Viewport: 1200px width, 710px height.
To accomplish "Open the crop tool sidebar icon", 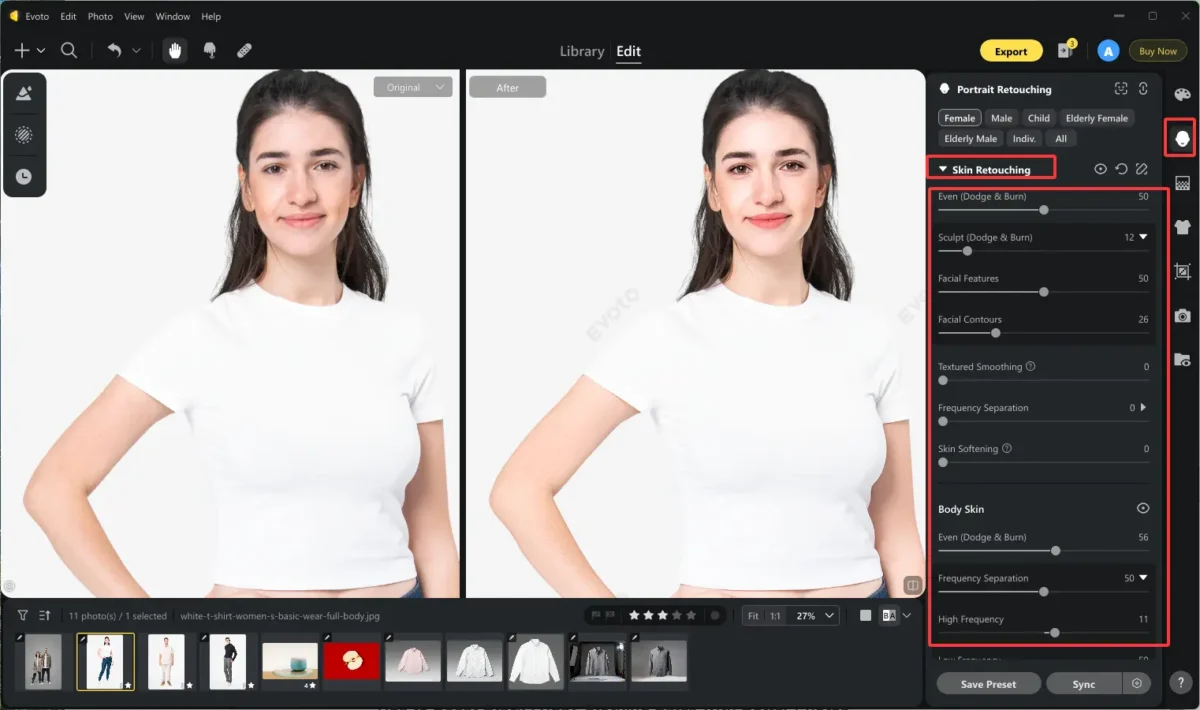I will pyautogui.click(x=1182, y=271).
